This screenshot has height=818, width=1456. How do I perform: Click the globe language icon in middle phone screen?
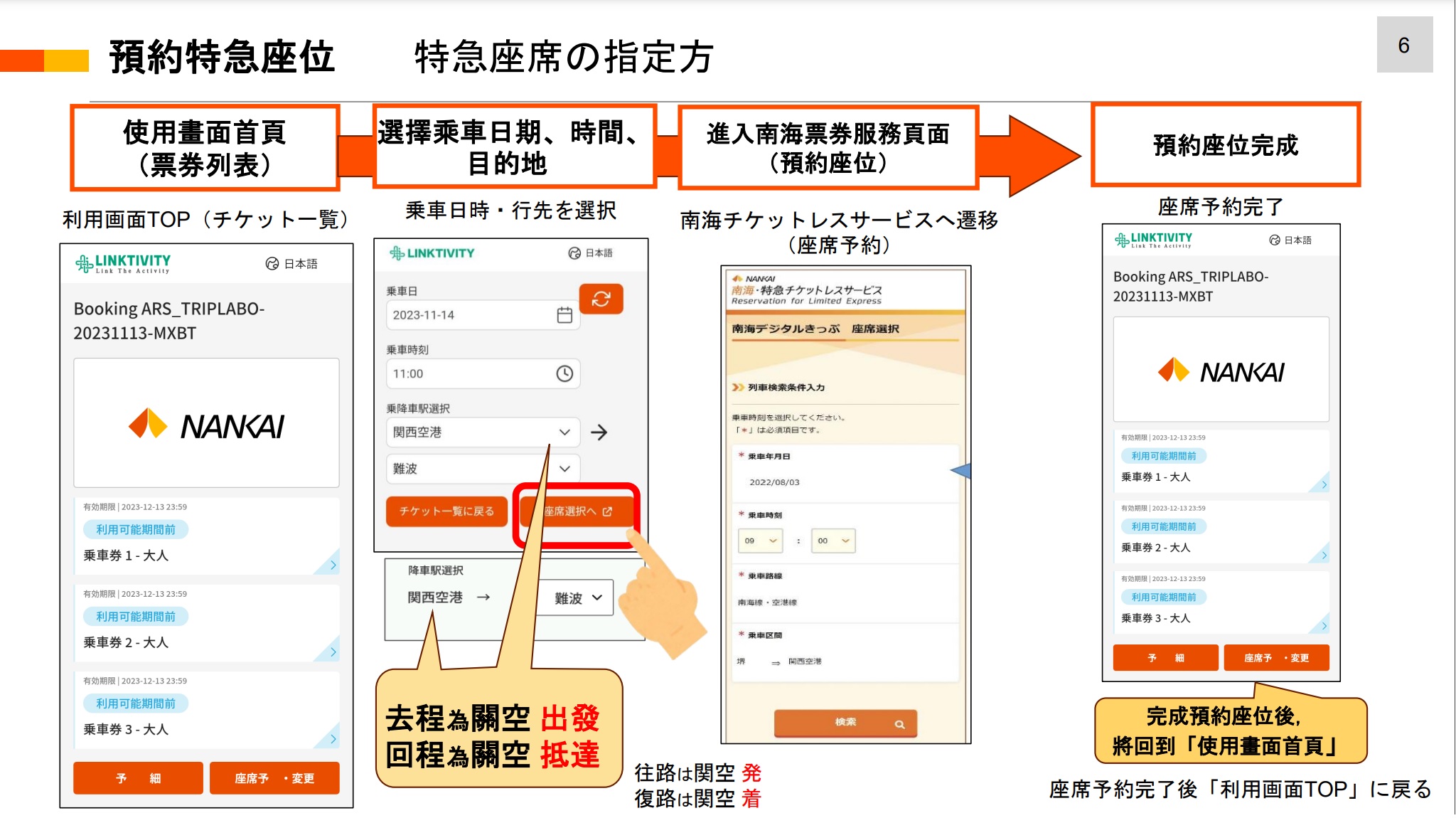(574, 253)
